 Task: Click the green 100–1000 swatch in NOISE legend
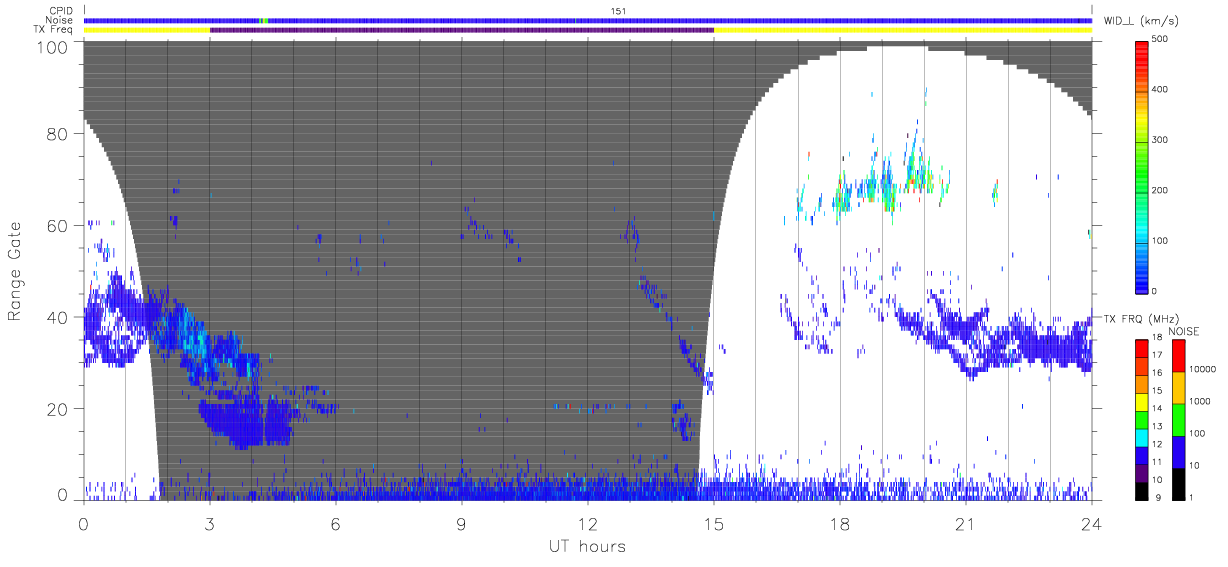pos(1177,419)
